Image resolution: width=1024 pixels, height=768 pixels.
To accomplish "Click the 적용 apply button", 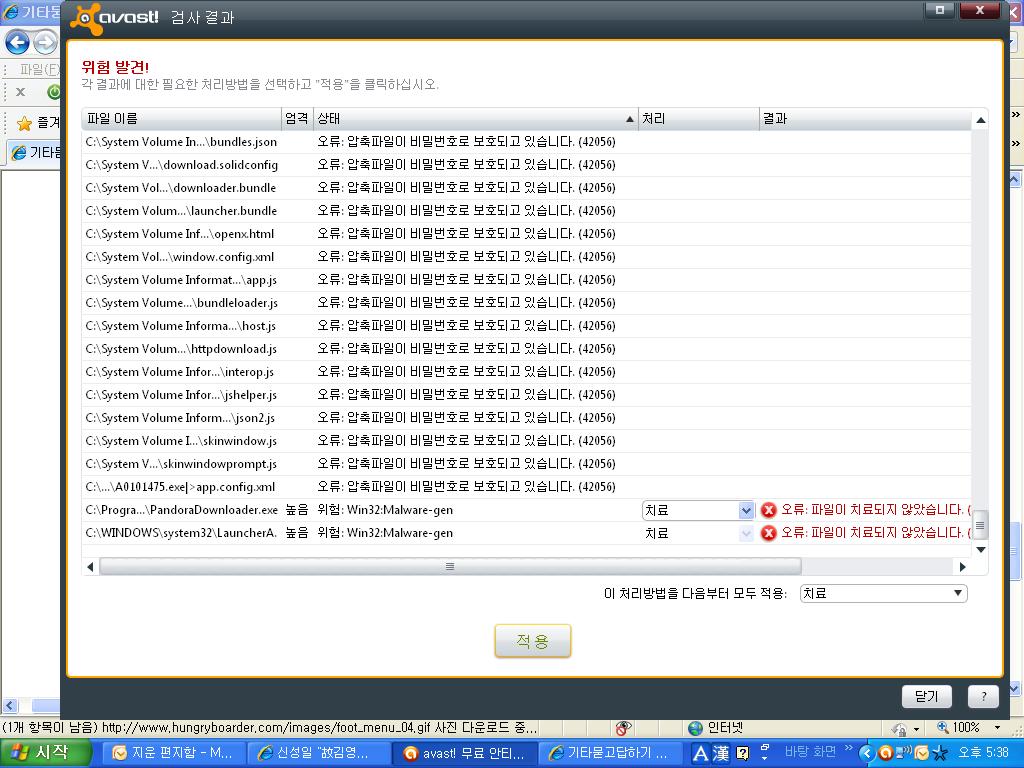I will click(533, 642).
